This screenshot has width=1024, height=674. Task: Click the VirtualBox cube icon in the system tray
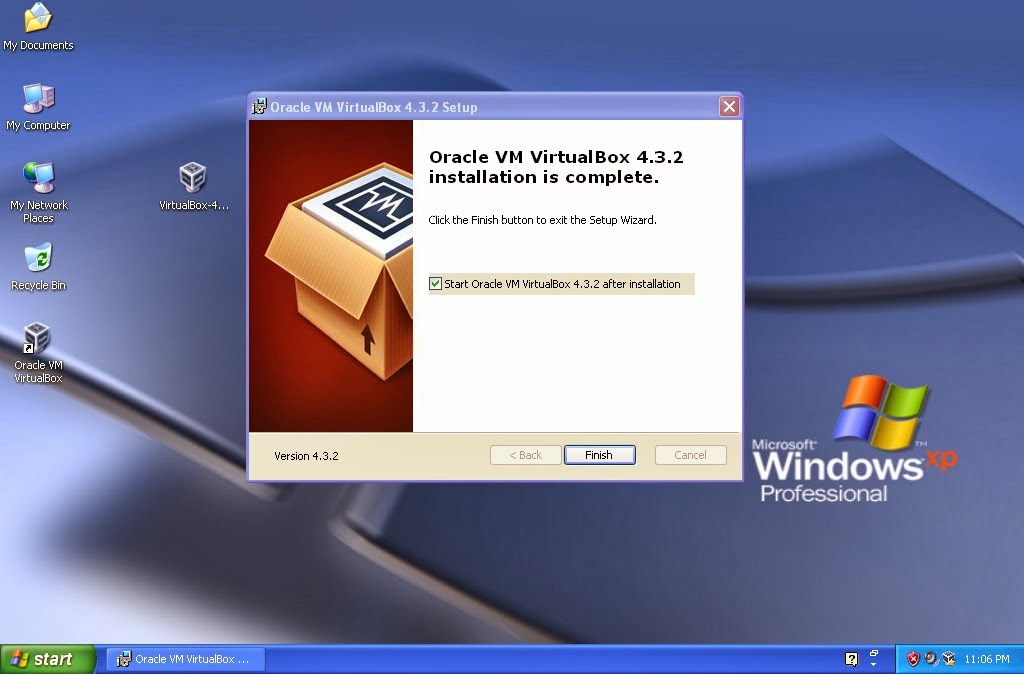point(949,659)
